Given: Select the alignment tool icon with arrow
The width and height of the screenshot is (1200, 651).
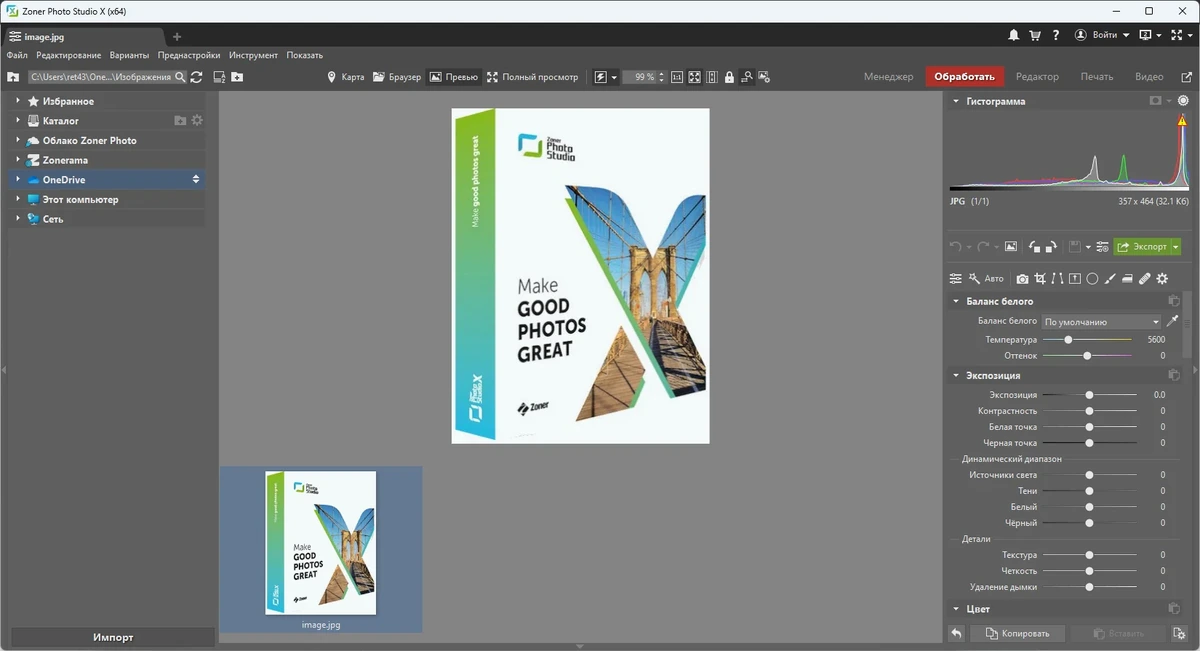Looking at the screenshot, I should click(1075, 279).
